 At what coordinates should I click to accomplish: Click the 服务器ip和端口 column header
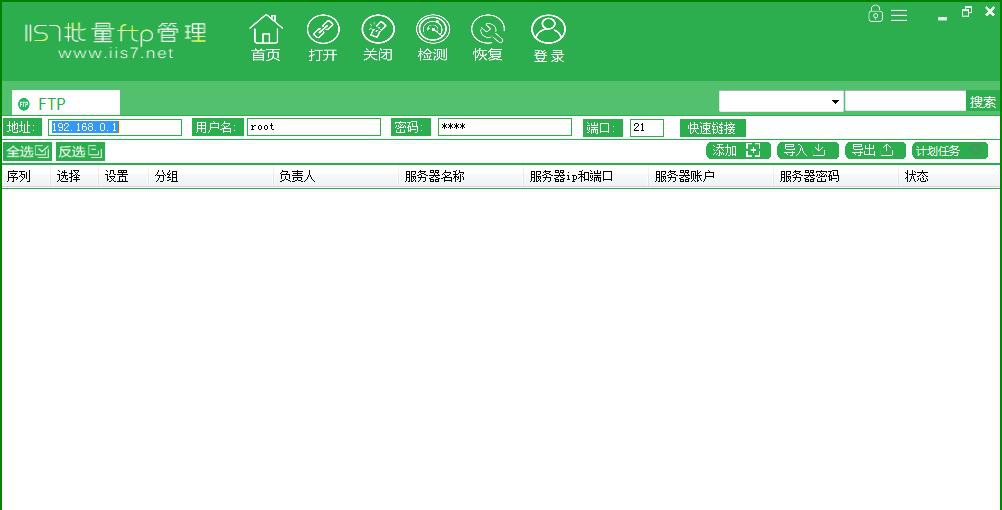coord(586,176)
